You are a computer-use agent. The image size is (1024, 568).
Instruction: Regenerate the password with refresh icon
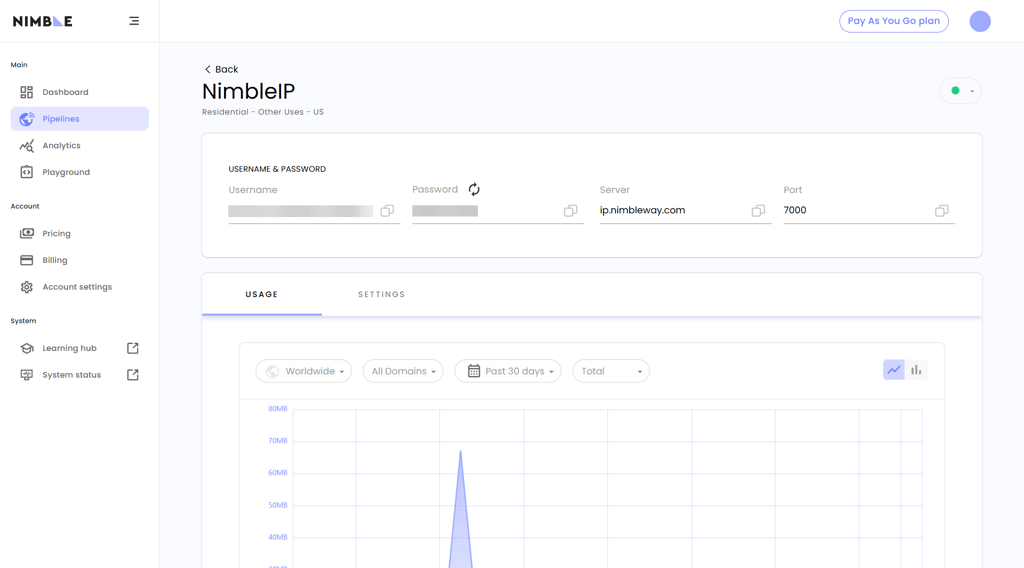[474, 189]
